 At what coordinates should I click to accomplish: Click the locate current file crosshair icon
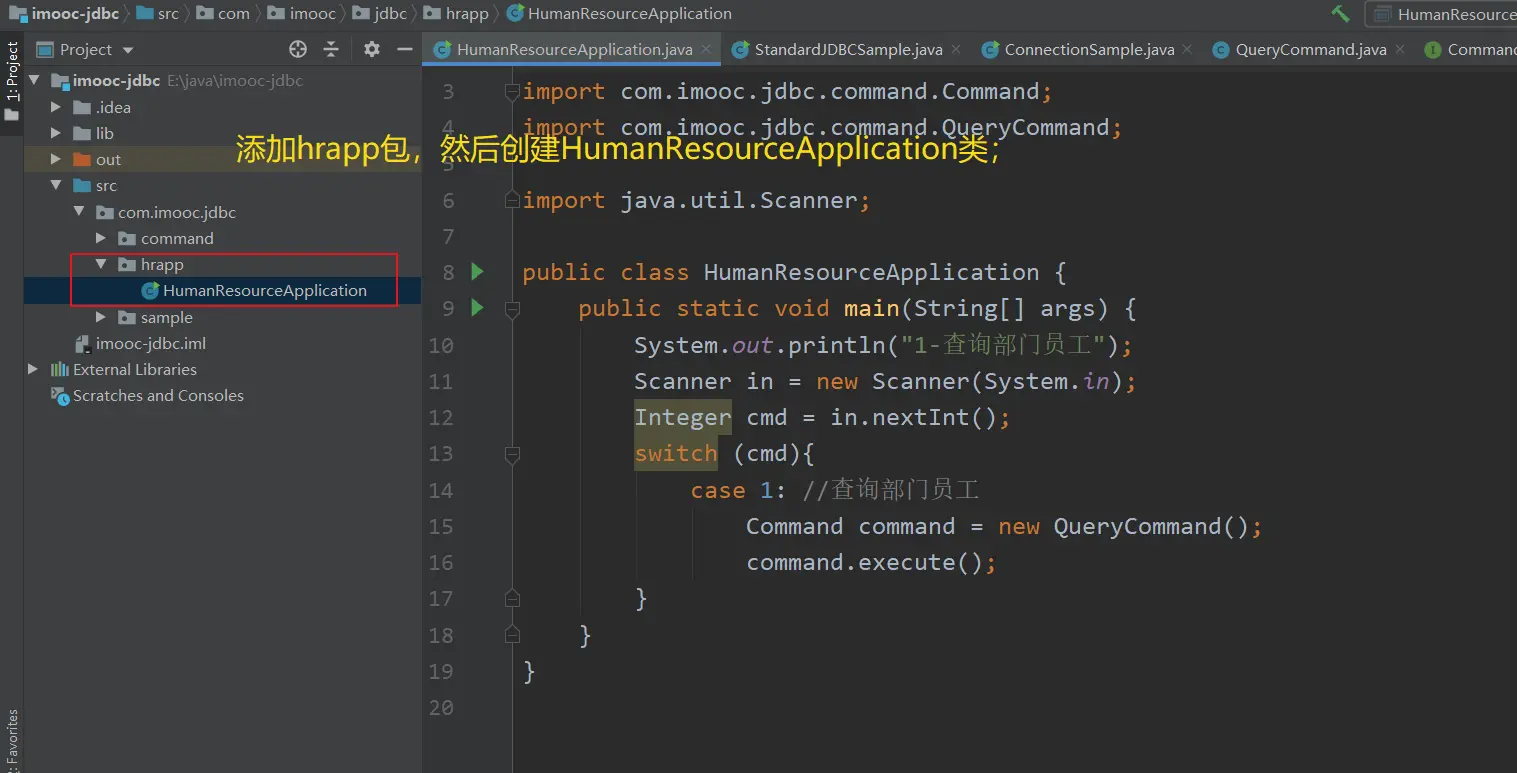(297, 49)
